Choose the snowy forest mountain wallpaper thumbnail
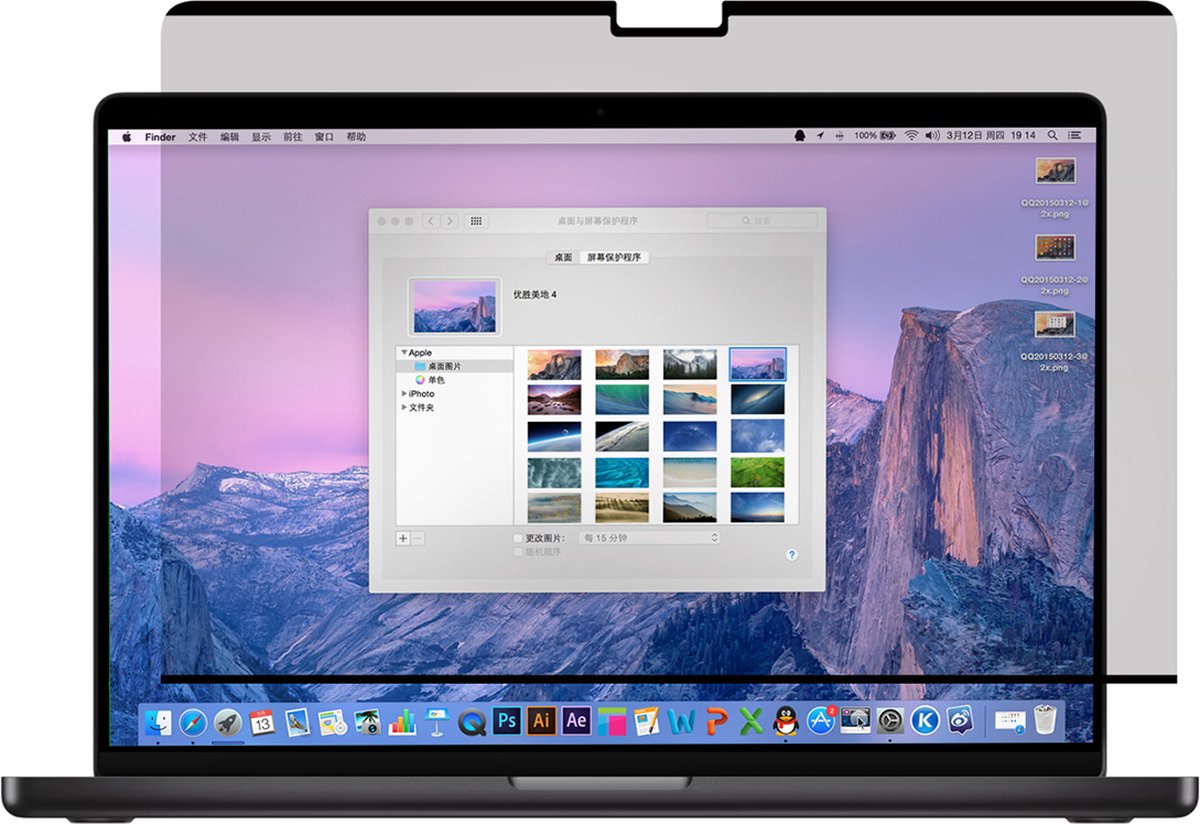 (690, 364)
